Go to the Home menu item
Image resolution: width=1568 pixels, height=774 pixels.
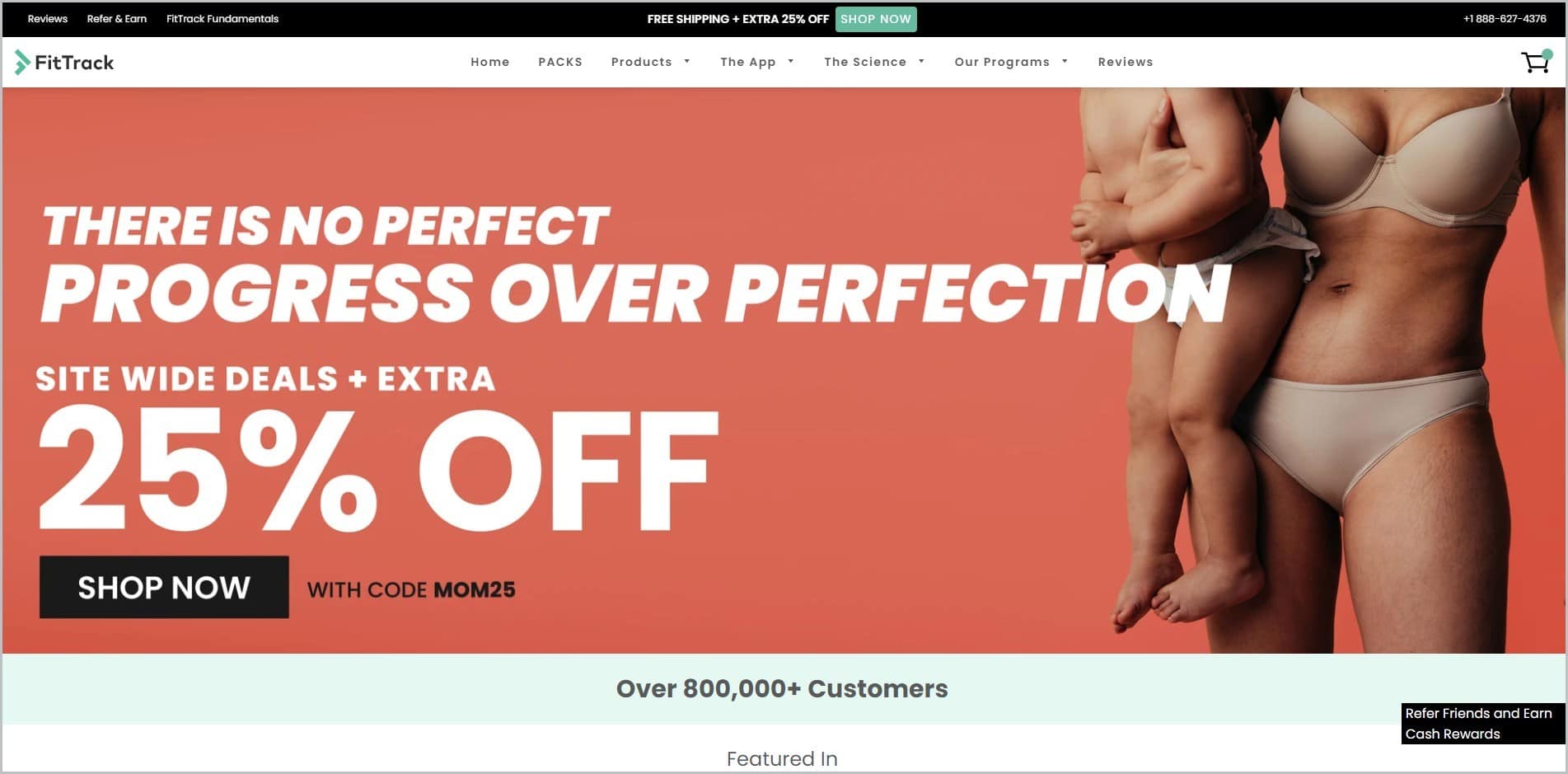click(490, 62)
